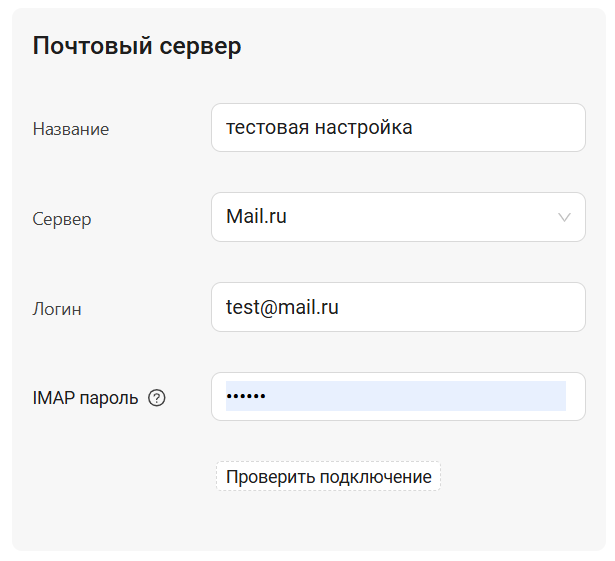Click empty panel area below the check button
The image size is (615, 561).
[310, 520]
